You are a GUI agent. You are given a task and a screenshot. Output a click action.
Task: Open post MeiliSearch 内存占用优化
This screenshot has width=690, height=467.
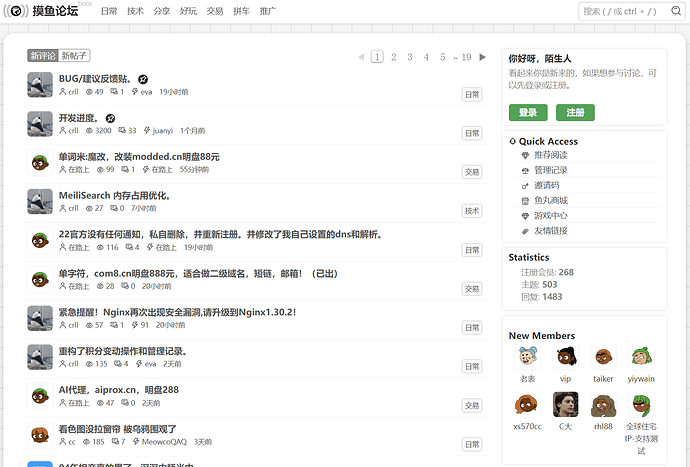click(x=114, y=196)
